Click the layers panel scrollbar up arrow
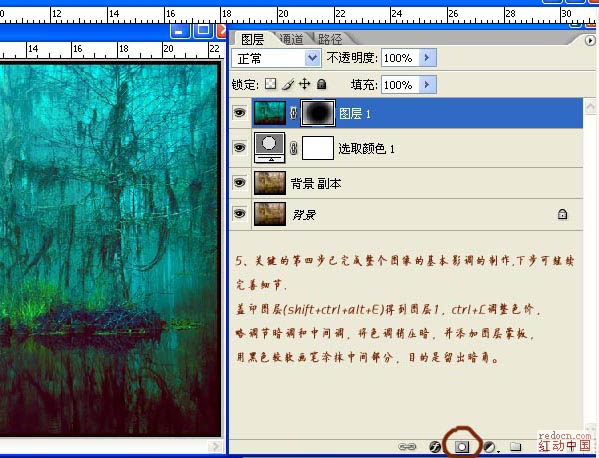Image resolution: width=599 pixels, height=458 pixels. click(590, 106)
